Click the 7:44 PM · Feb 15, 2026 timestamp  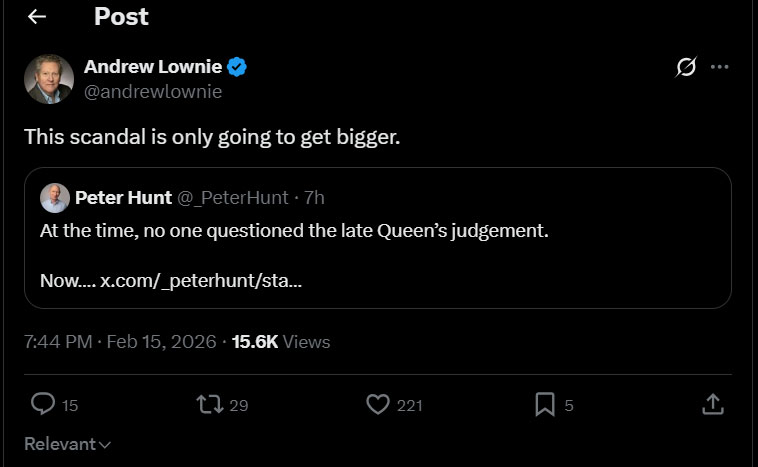click(120, 341)
